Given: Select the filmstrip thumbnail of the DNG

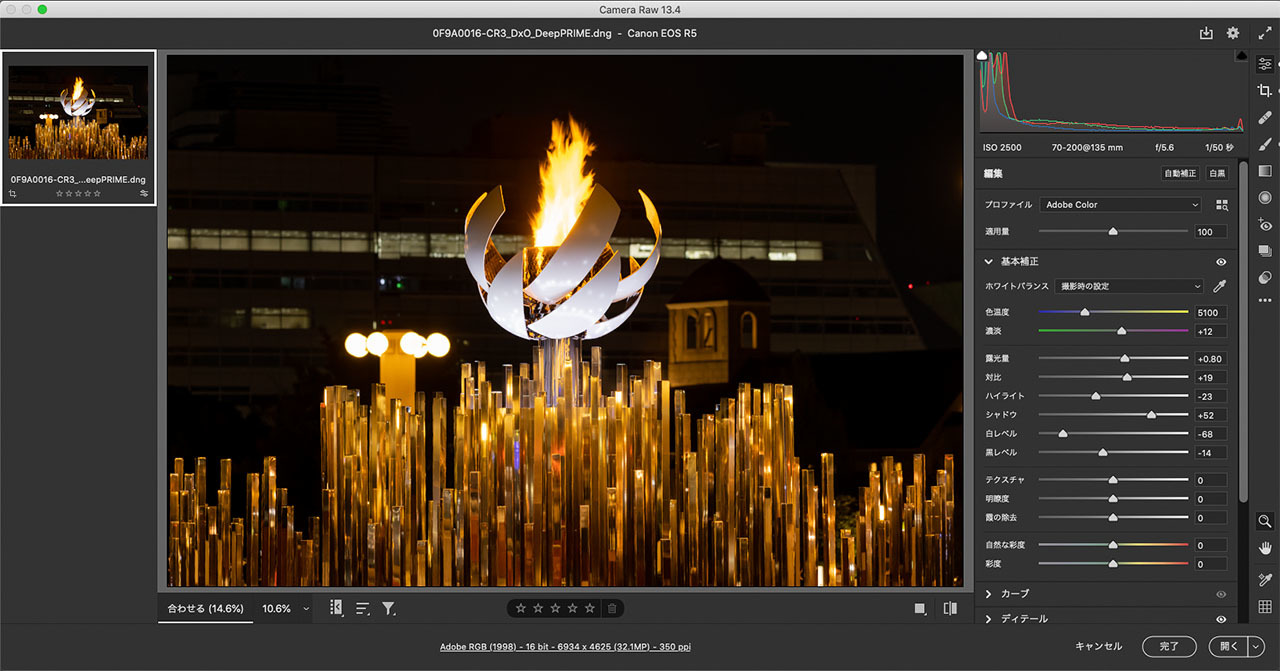Looking at the screenshot, I should click(x=78, y=112).
